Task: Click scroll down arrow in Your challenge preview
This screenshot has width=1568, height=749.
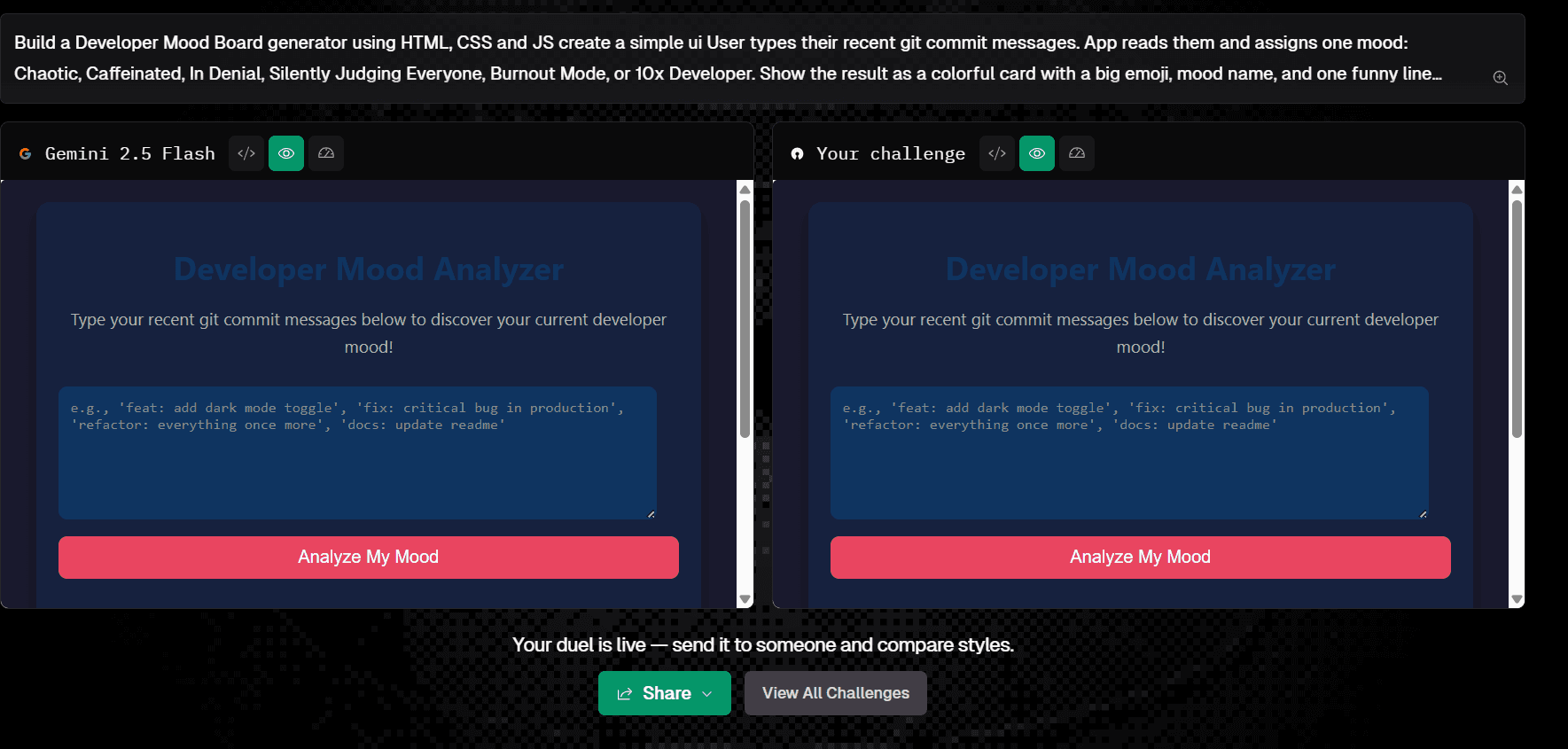Action: coord(1517,600)
